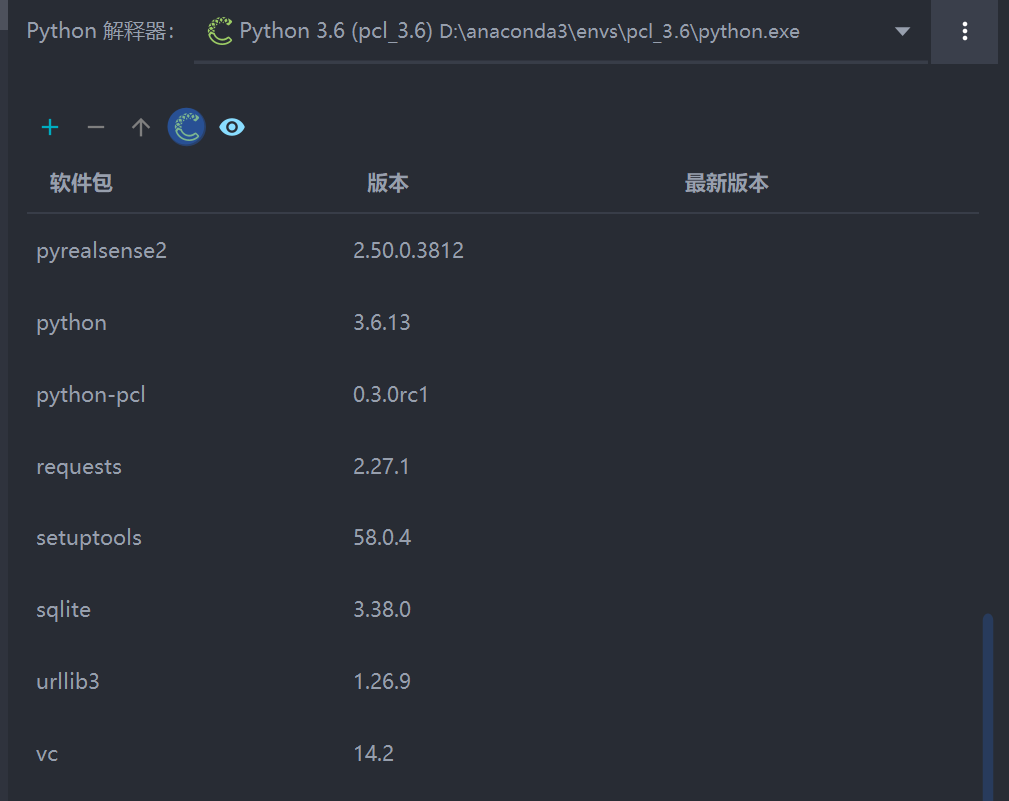Viewport: 1009px width, 801px height.
Task: Click the 最新版本 column header
Action: (x=727, y=183)
